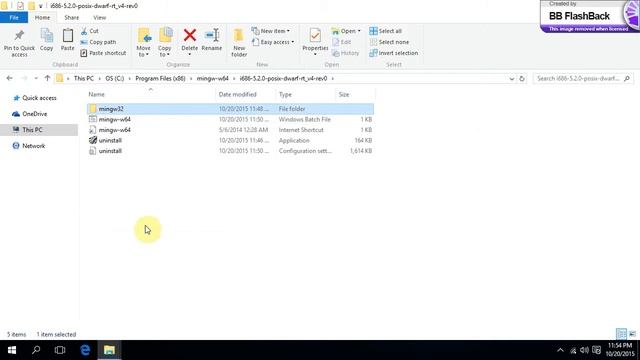This screenshot has height=360, width=640.
Task: Expand the Open button dropdown arrow
Action: click(359, 31)
